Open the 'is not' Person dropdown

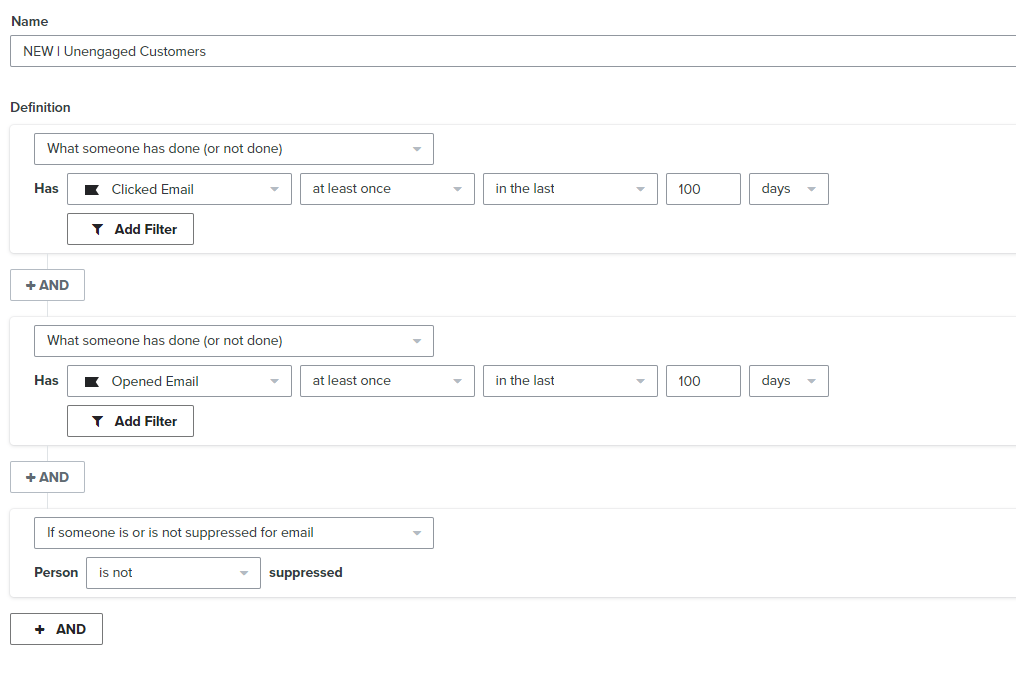point(174,573)
